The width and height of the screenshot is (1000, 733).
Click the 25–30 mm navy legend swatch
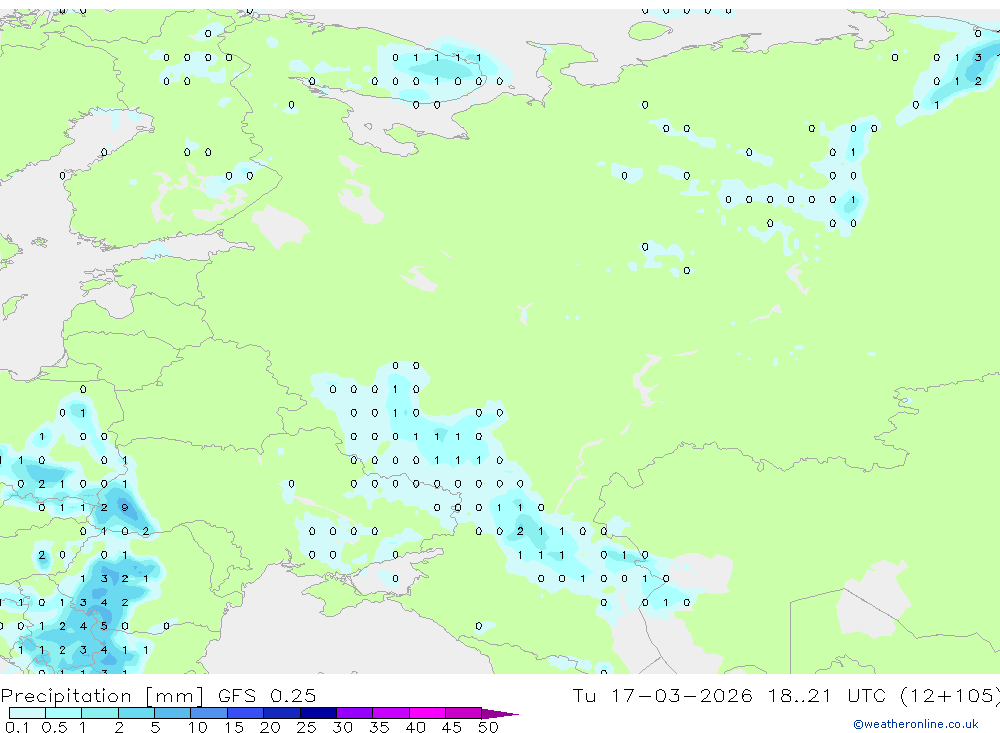318,713
